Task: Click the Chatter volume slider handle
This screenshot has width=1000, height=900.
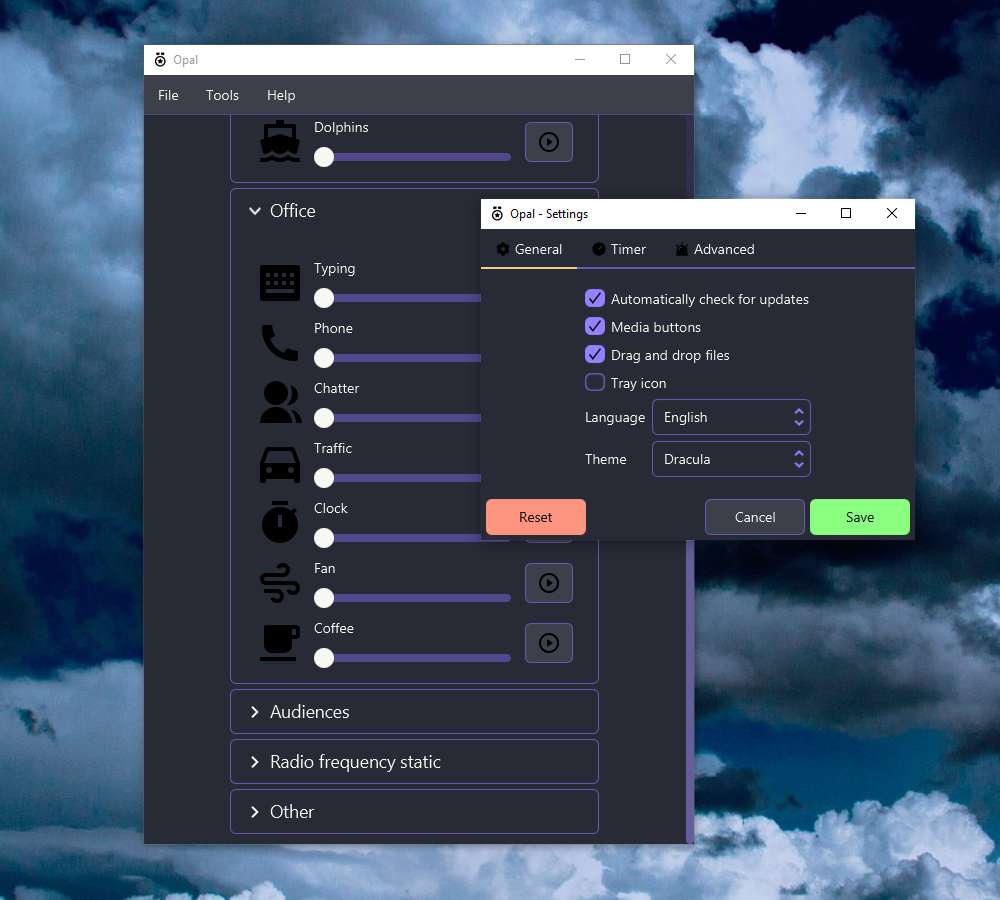Action: point(324,418)
